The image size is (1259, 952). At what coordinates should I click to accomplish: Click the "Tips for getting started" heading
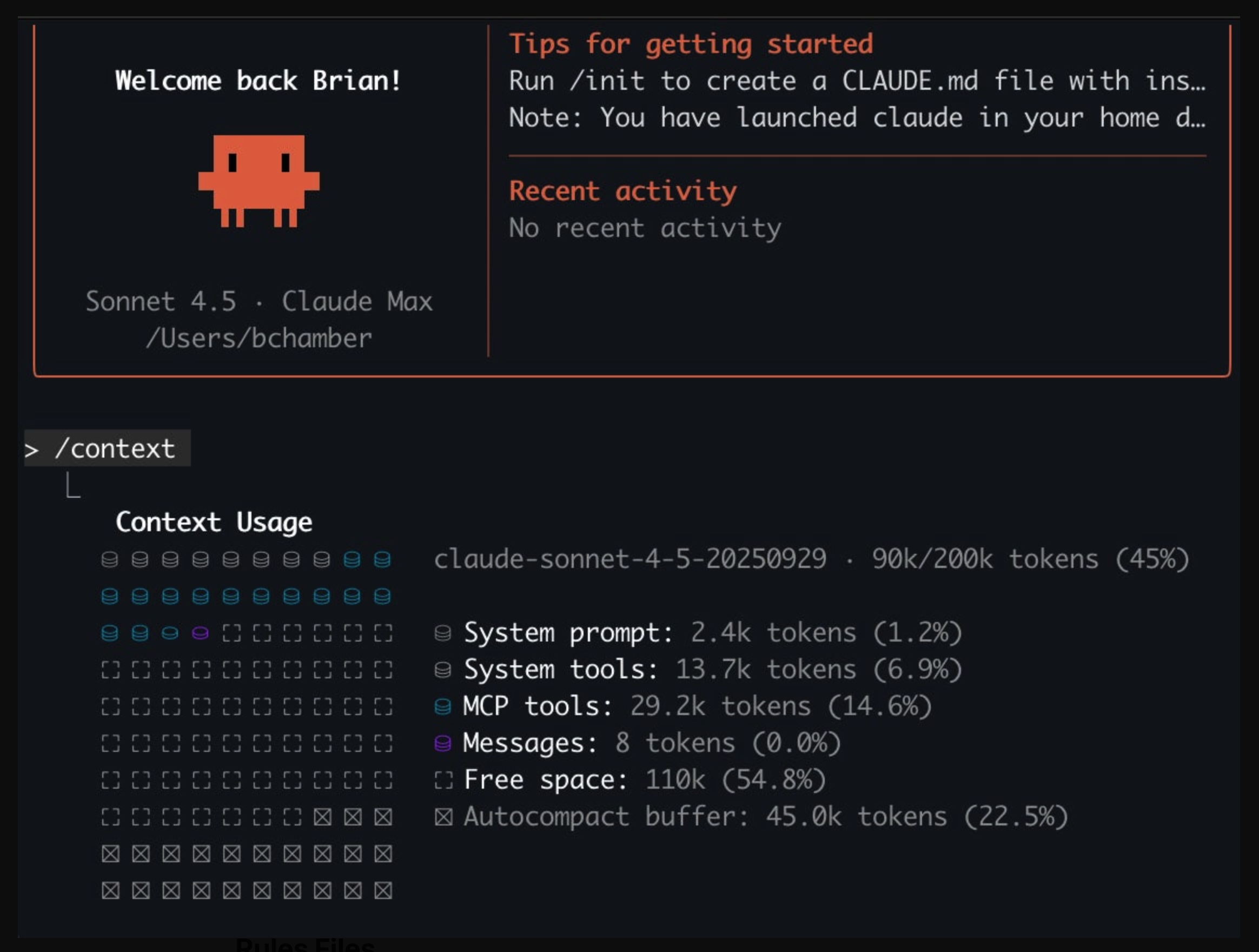click(x=691, y=44)
